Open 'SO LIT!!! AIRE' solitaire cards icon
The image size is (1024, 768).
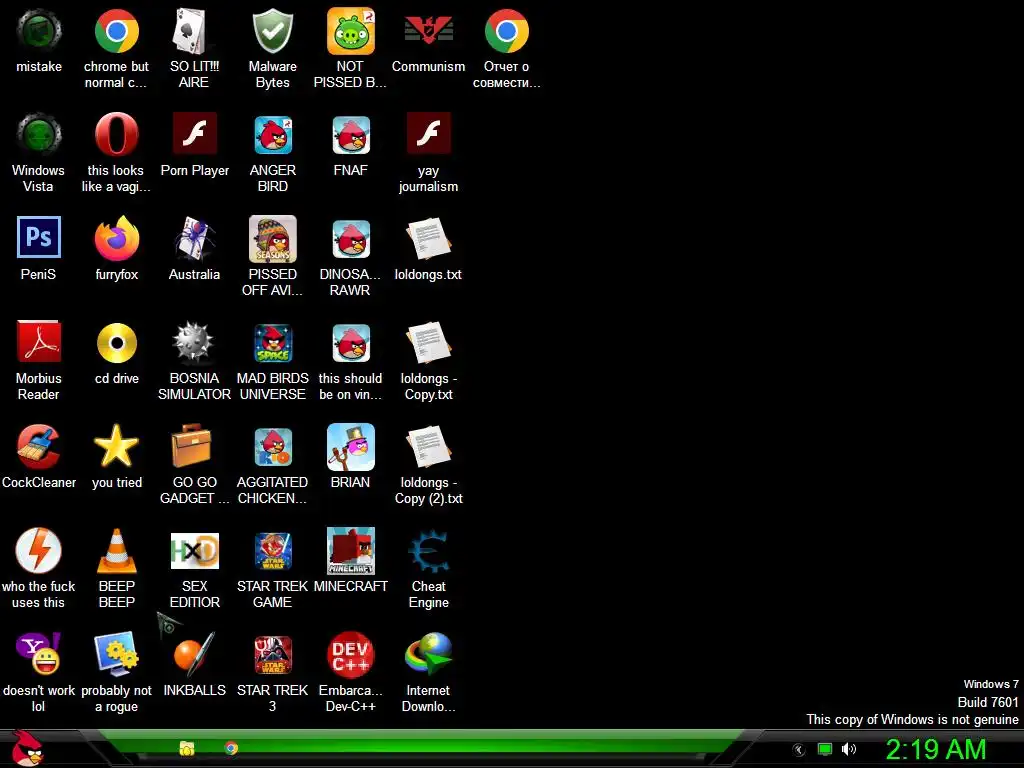[194, 32]
